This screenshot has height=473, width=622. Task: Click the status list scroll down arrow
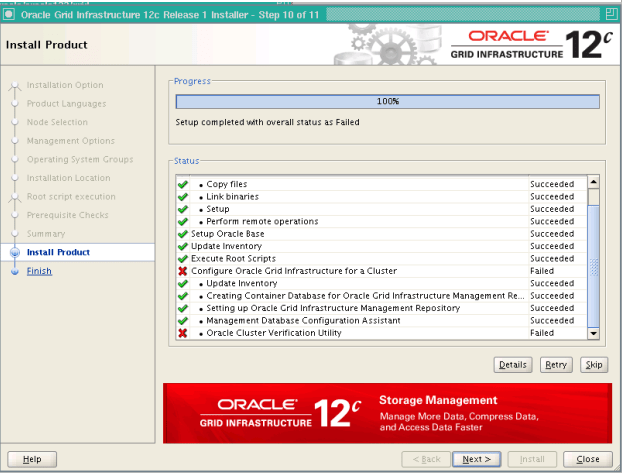coord(593,333)
